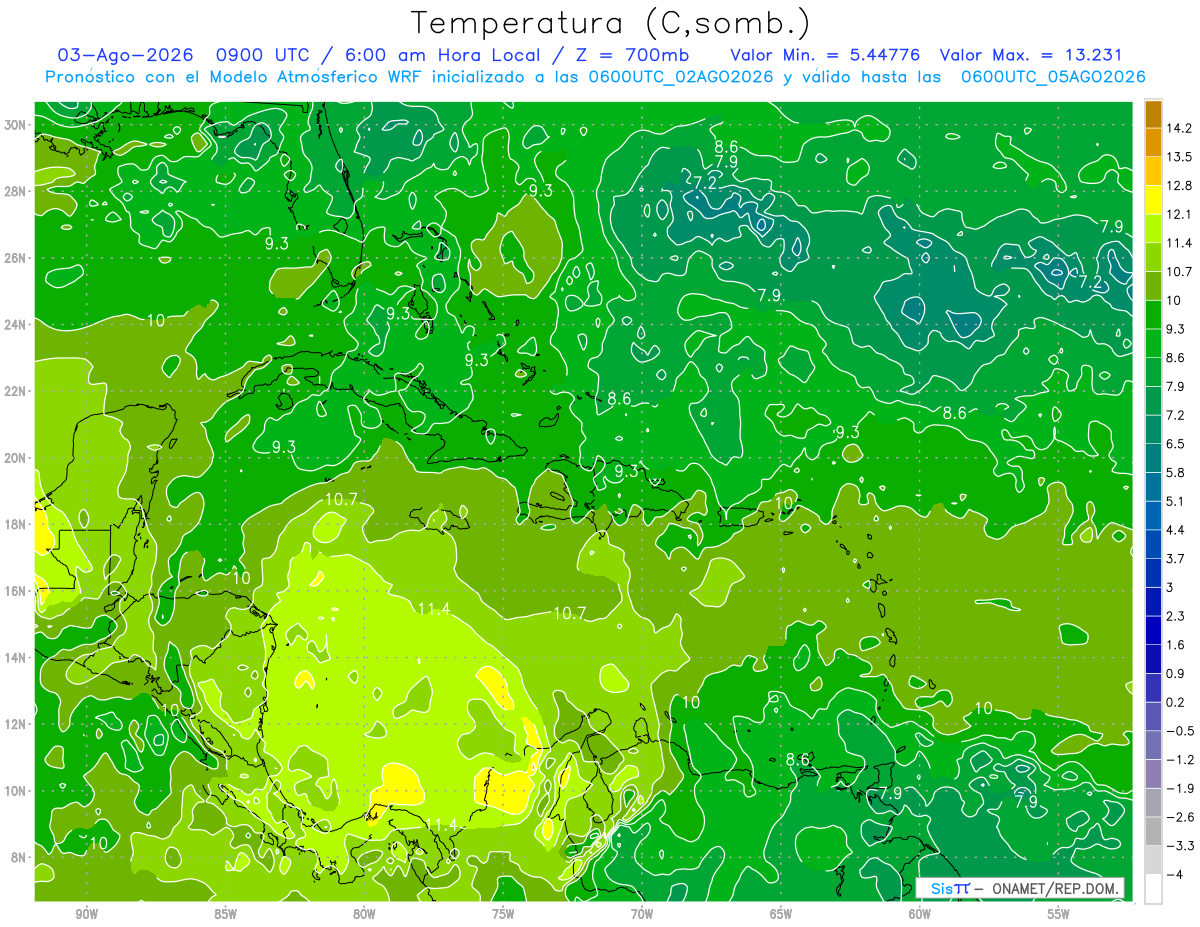Click the 24N latitude axis label
The height and width of the screenshot is (927, 1200).
tap(16, 324)
